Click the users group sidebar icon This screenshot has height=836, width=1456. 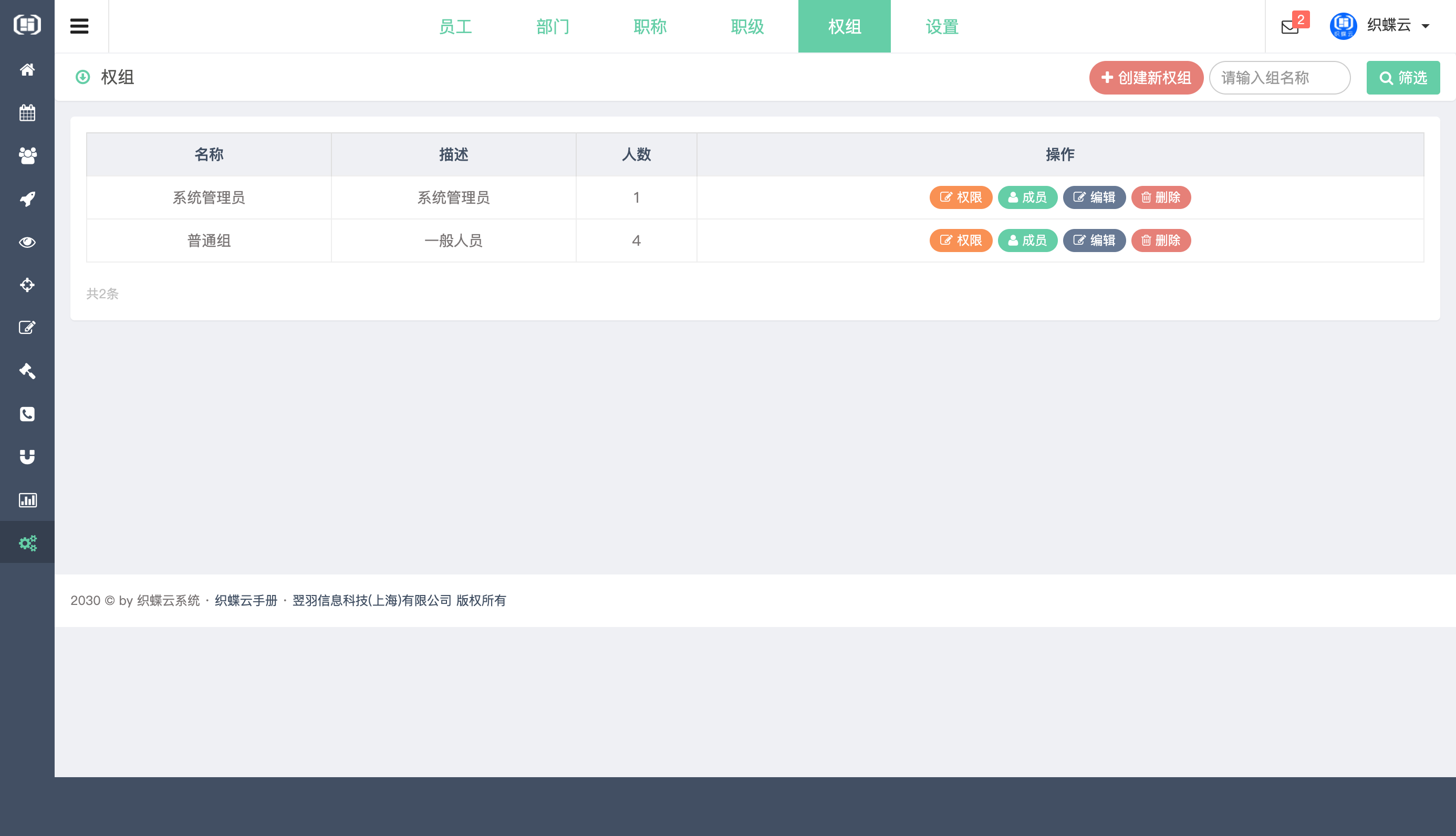point(27,155)
